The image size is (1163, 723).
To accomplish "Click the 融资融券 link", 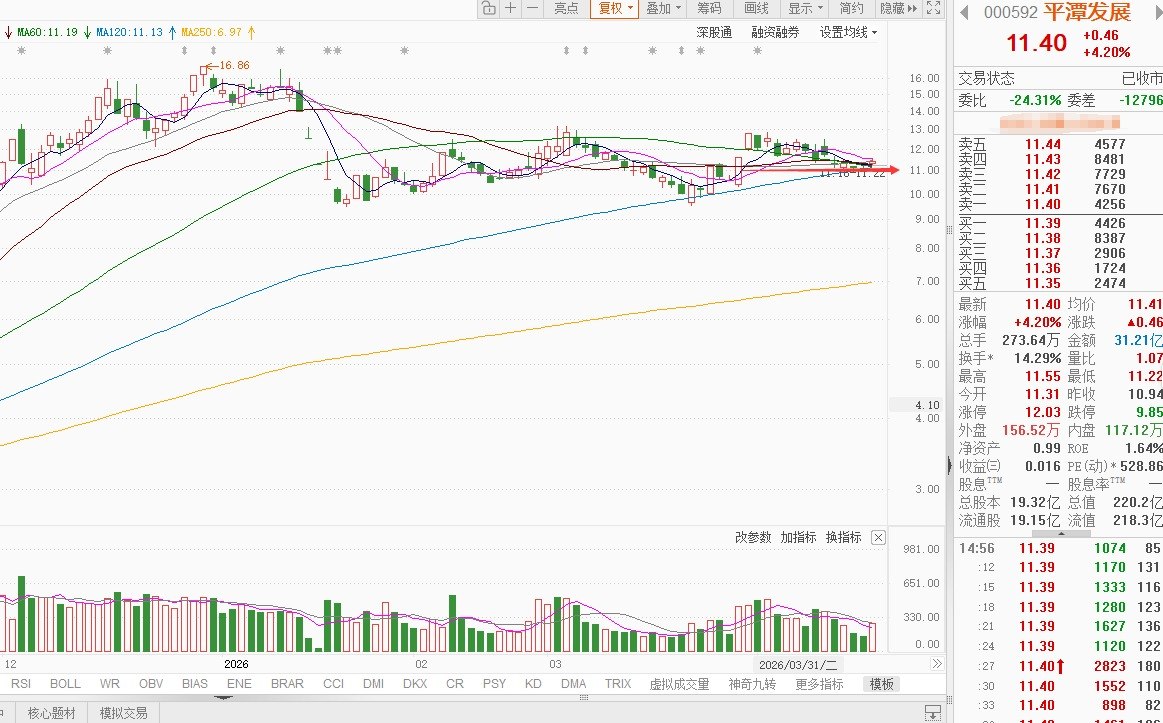I will pos(775,33).
